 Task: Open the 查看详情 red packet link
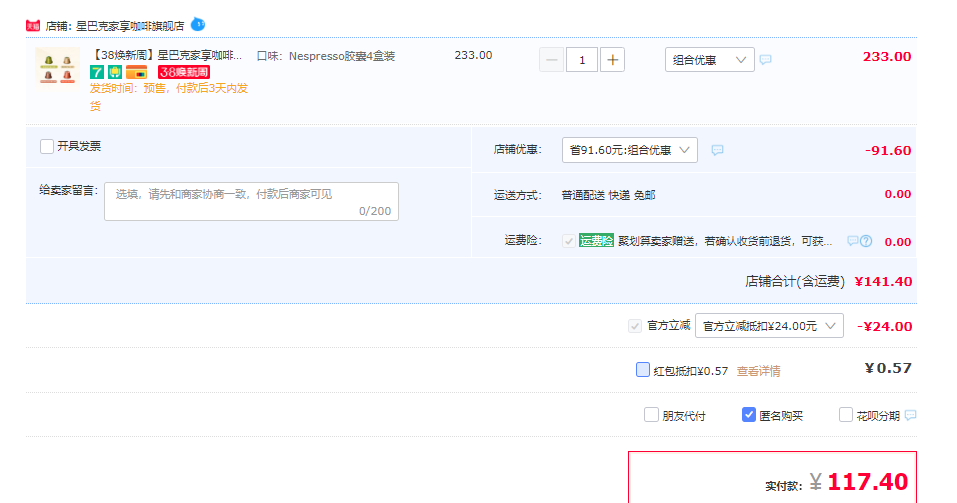coord(759,371)
